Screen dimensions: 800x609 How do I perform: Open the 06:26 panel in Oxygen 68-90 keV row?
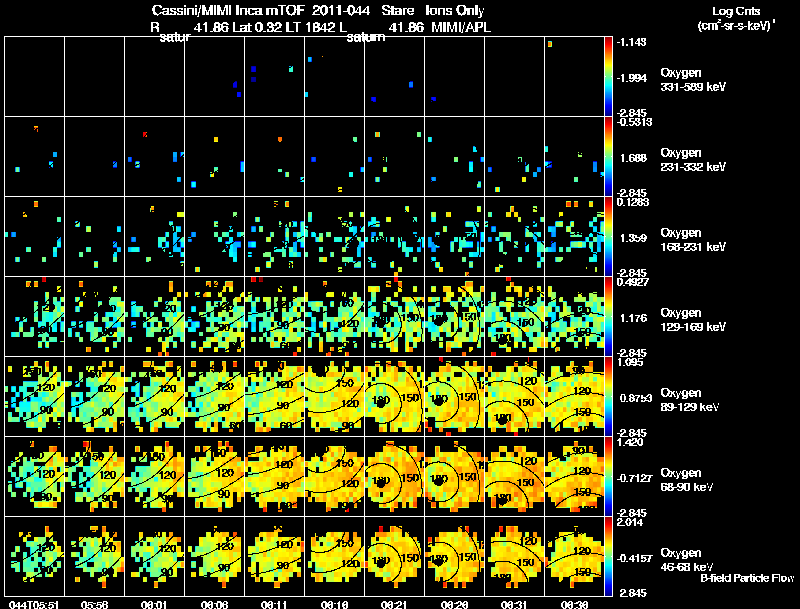455,476
